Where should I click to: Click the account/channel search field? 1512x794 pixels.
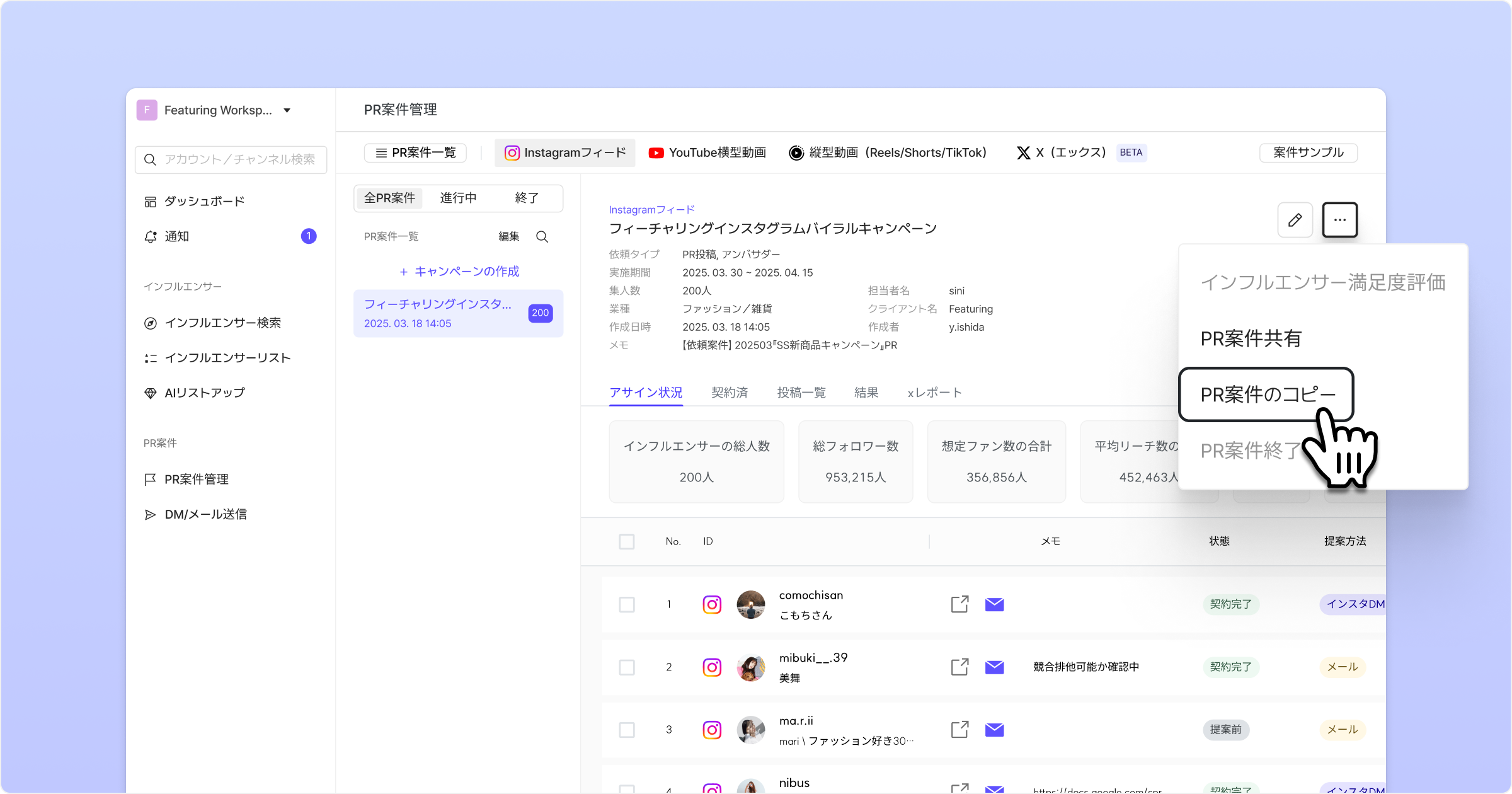[231, 159]
